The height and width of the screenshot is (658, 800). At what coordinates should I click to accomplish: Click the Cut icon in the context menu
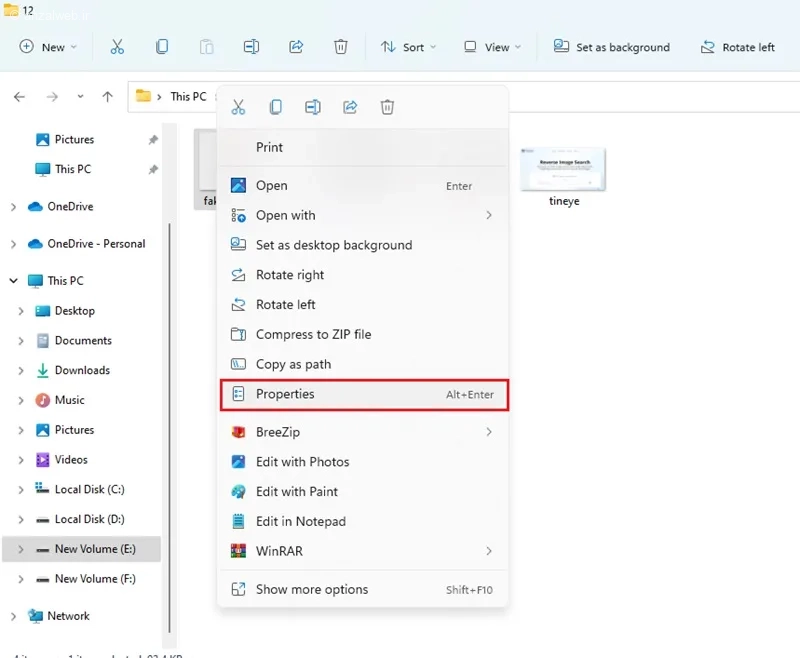[x=238, y=107]
